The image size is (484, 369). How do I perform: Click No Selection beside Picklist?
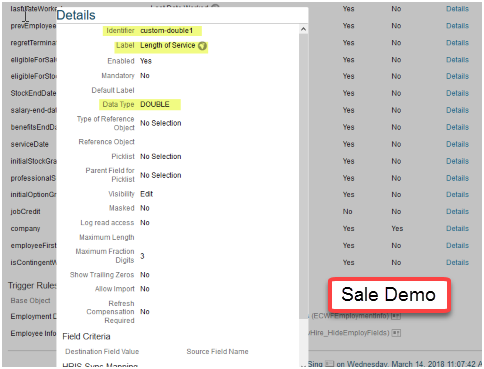[x=161, y=157]
